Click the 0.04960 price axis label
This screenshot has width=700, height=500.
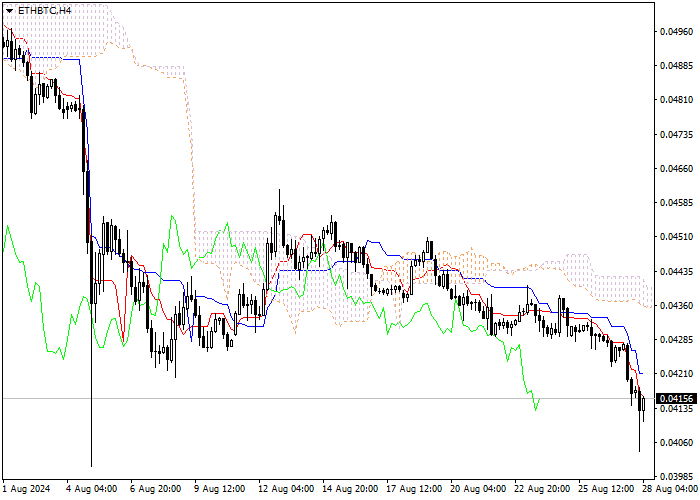[677, 32]
